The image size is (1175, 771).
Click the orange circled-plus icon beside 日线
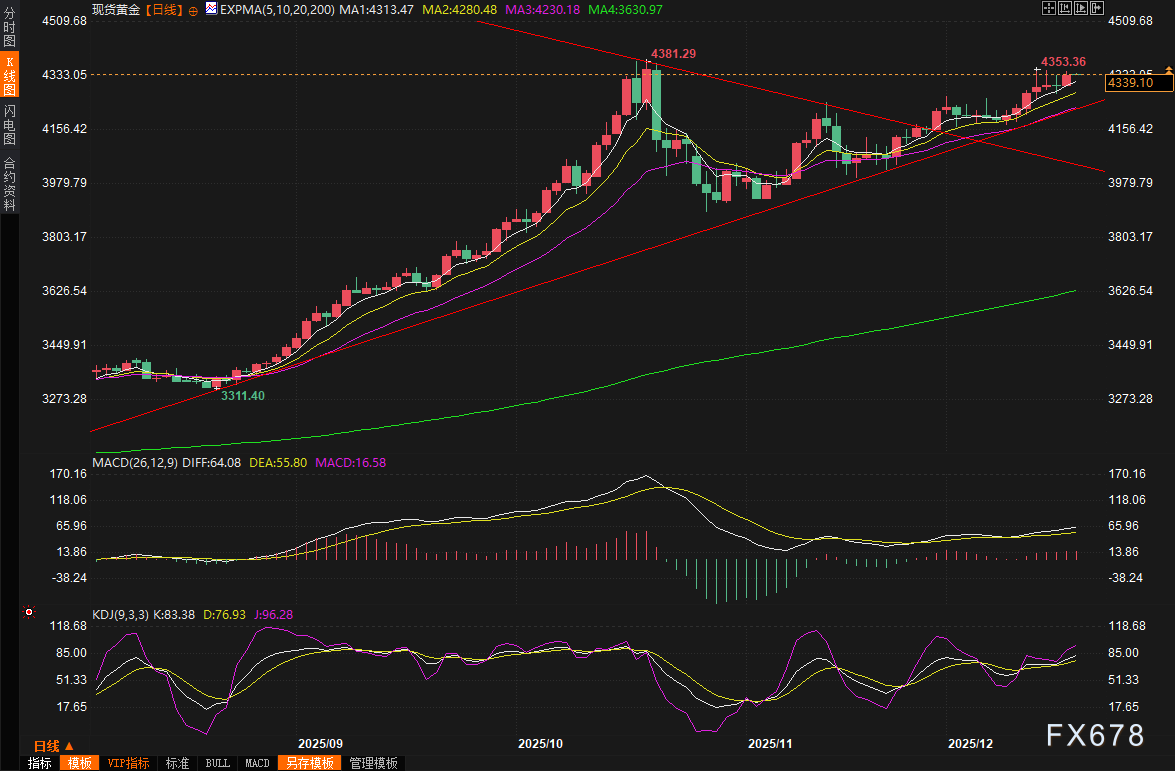click(x=193, y=9)
